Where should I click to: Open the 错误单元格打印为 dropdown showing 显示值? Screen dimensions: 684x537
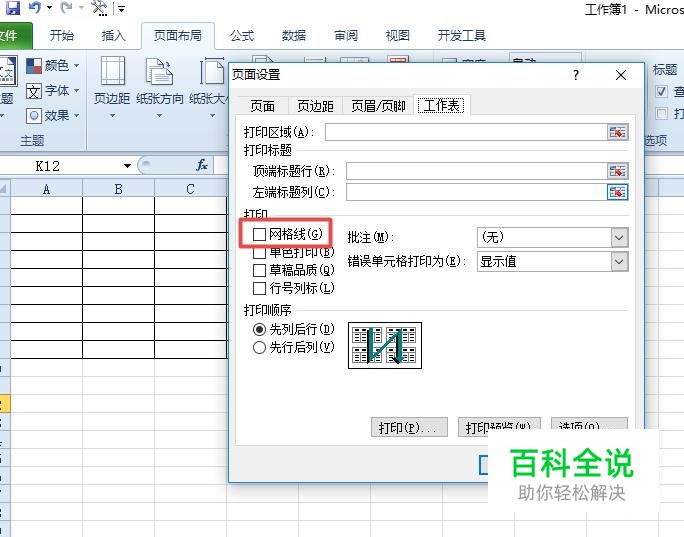coord(553,262)
